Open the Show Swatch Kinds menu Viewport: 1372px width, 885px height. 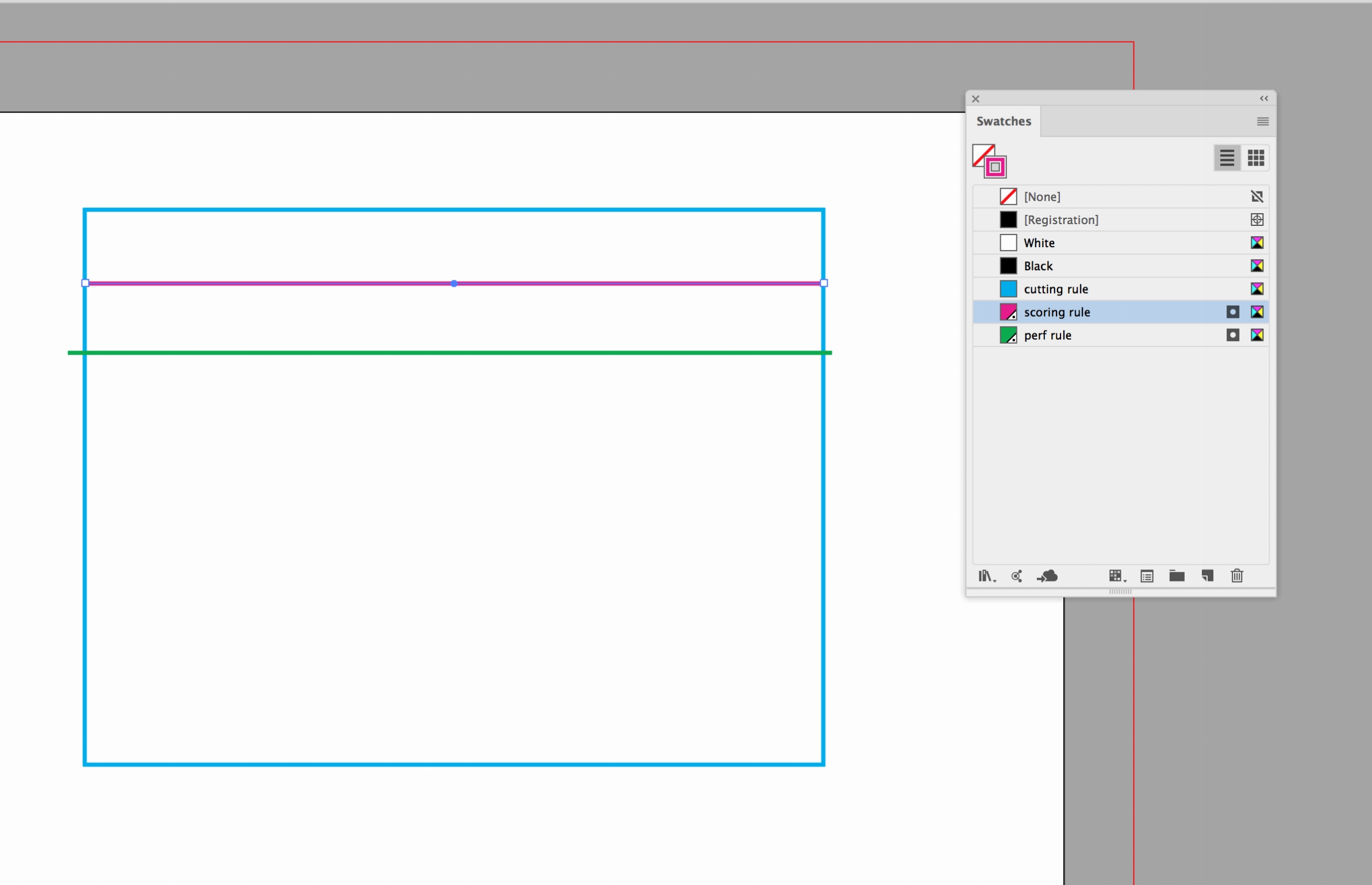point(1117,576)
